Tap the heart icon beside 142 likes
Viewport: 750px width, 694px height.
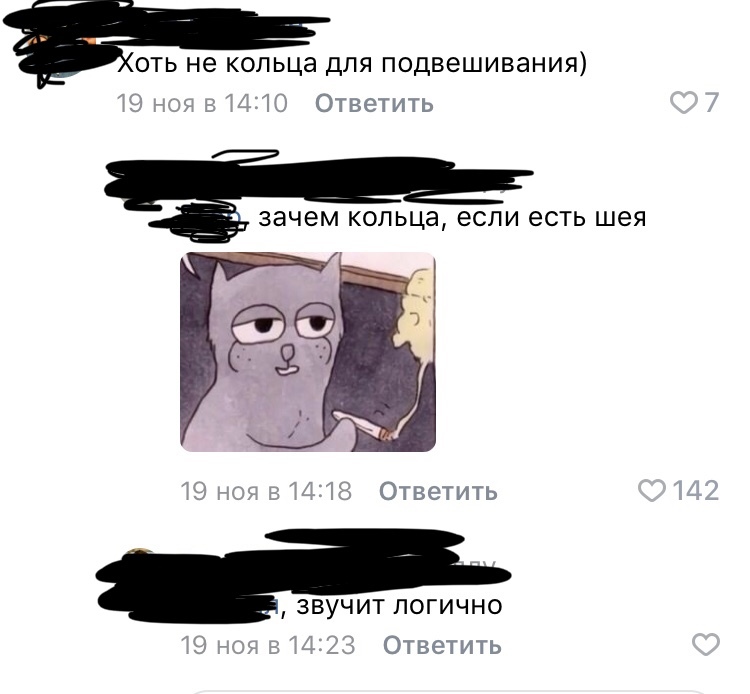coord(651,491)
